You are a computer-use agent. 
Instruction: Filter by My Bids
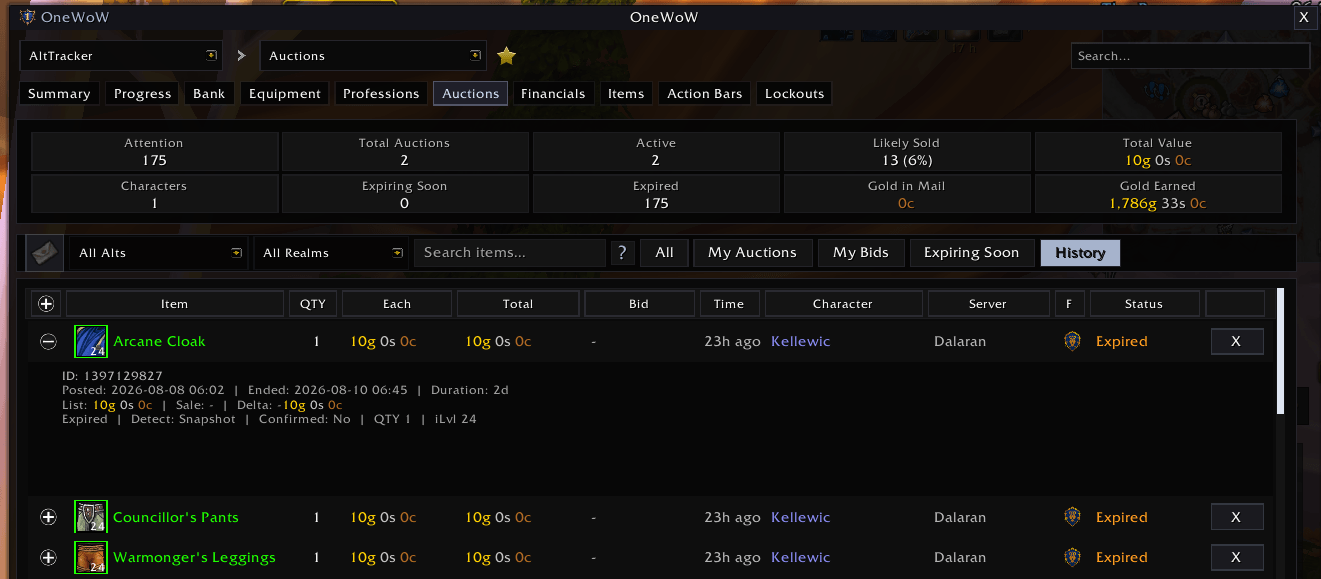860,253
